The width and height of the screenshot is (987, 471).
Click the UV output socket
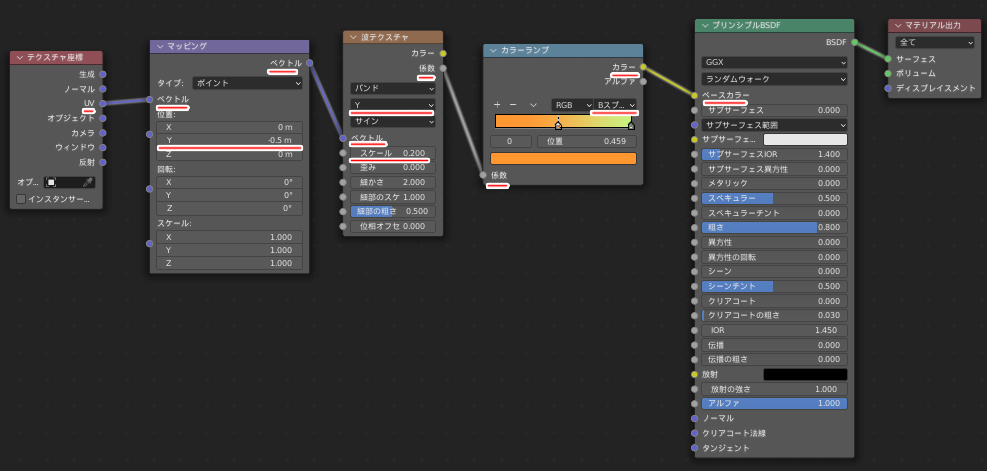(x=103, y=103)
